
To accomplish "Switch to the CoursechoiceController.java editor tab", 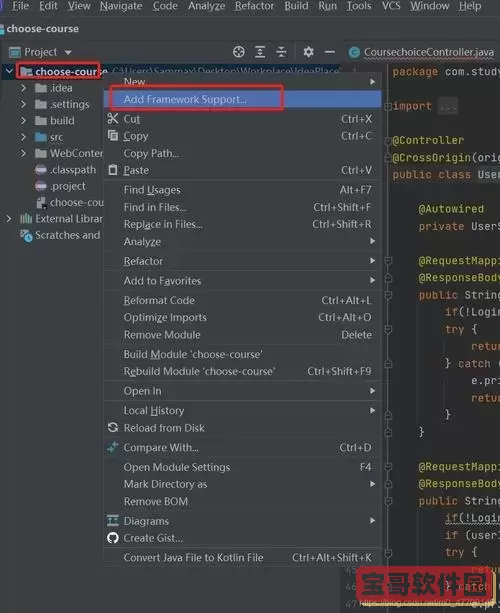I will click(x=422, y=52).
